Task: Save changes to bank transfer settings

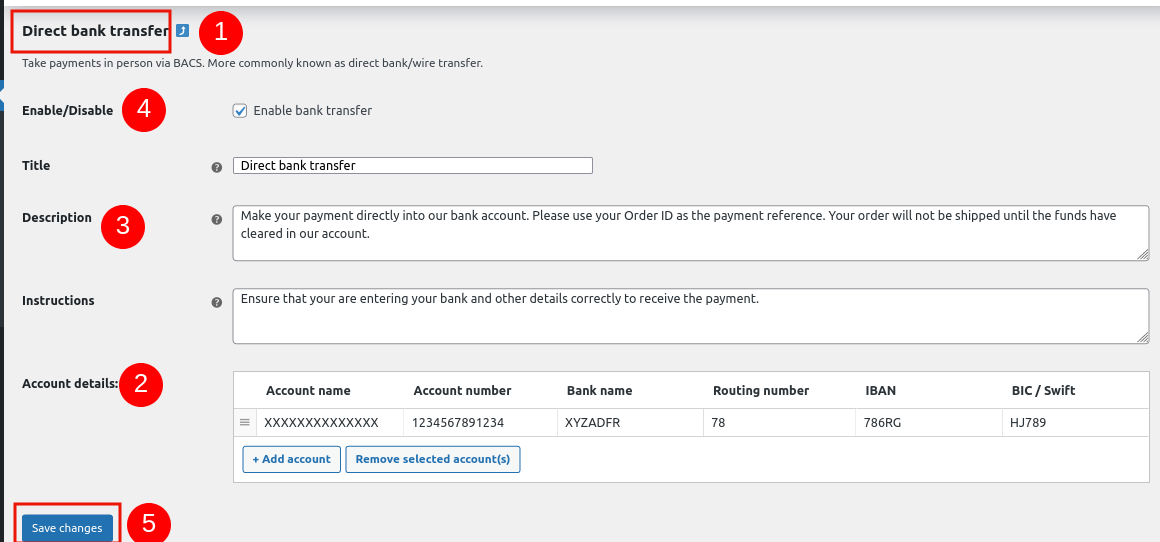Action: [x=67, y=528]
